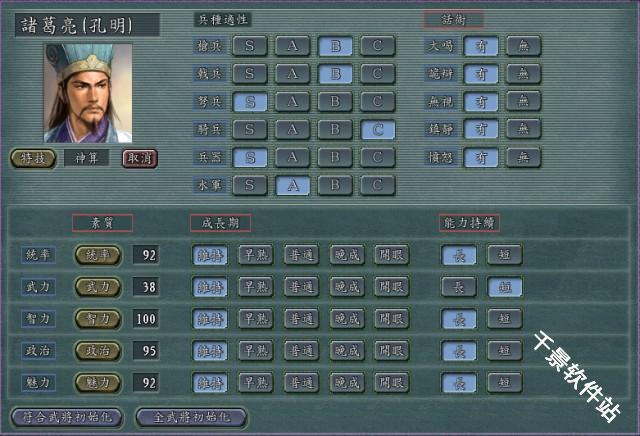Set 騎兵 aptitude to A
This screenshot has width=640, height=436.
(293, 130)
